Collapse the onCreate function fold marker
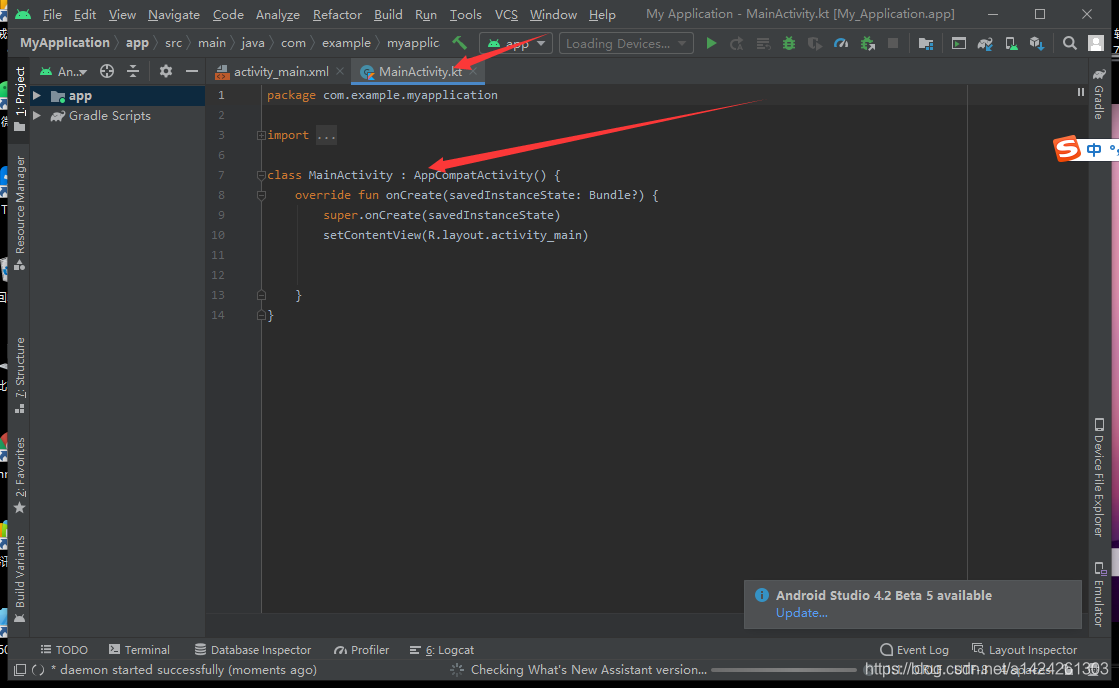The width and height of the screenshot is (1119, 688). pyautogui.click(x=261, y=195)
